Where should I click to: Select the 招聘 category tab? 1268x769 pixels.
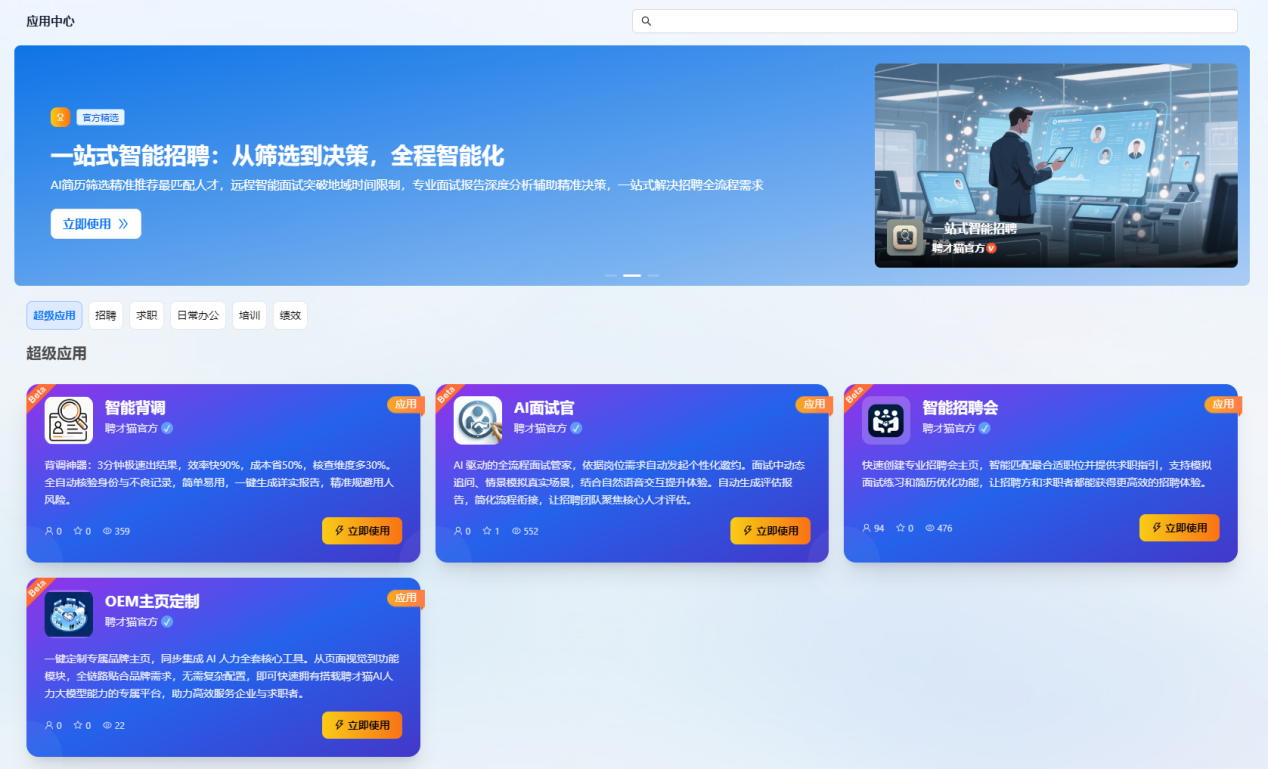[105, 316]
